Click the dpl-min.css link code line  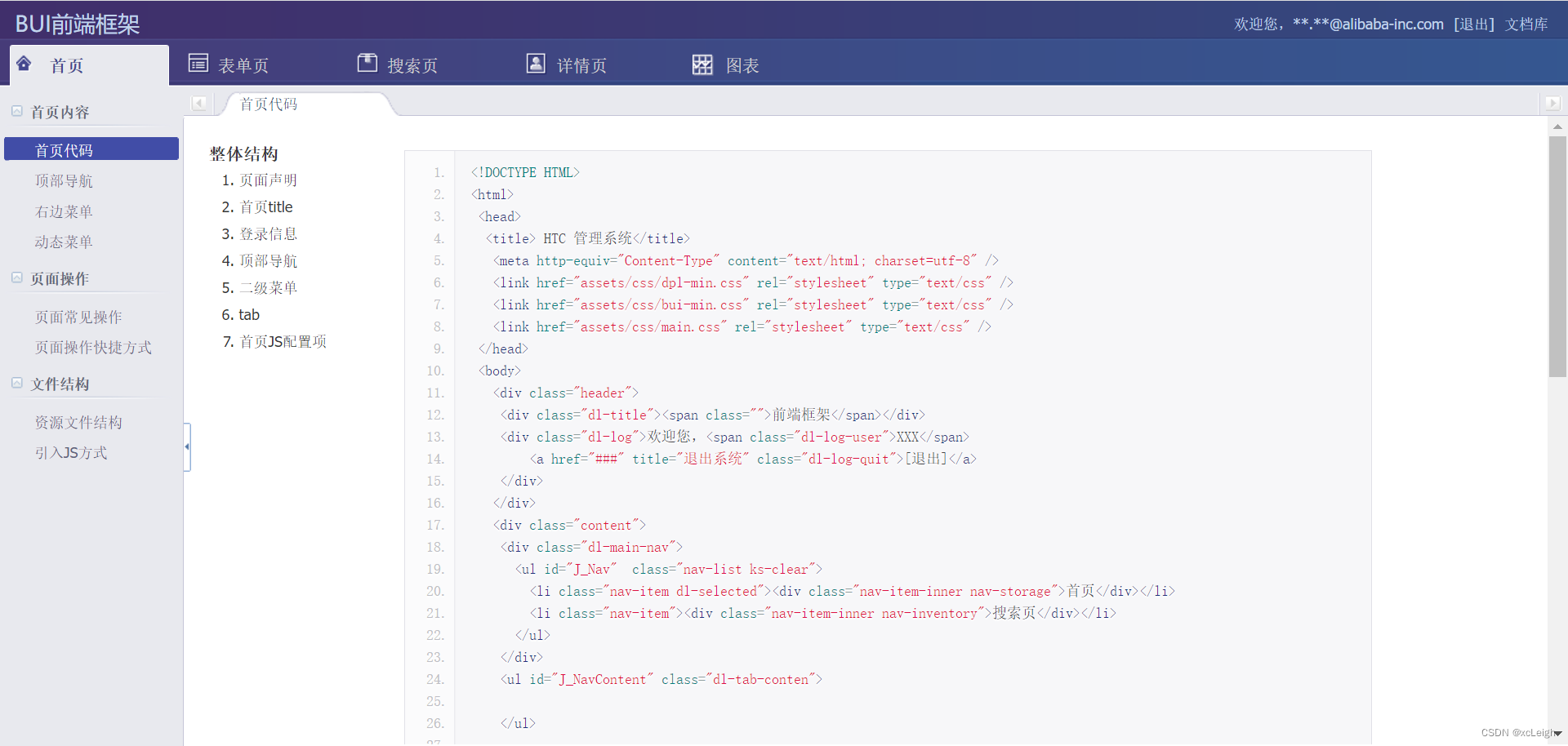753,282
